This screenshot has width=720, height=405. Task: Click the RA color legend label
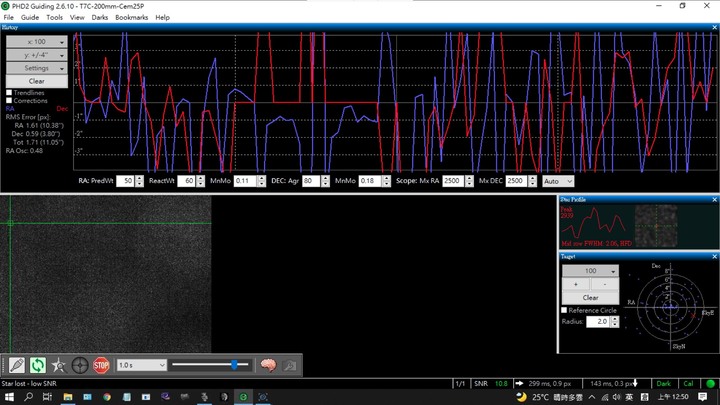click(10, 109)
